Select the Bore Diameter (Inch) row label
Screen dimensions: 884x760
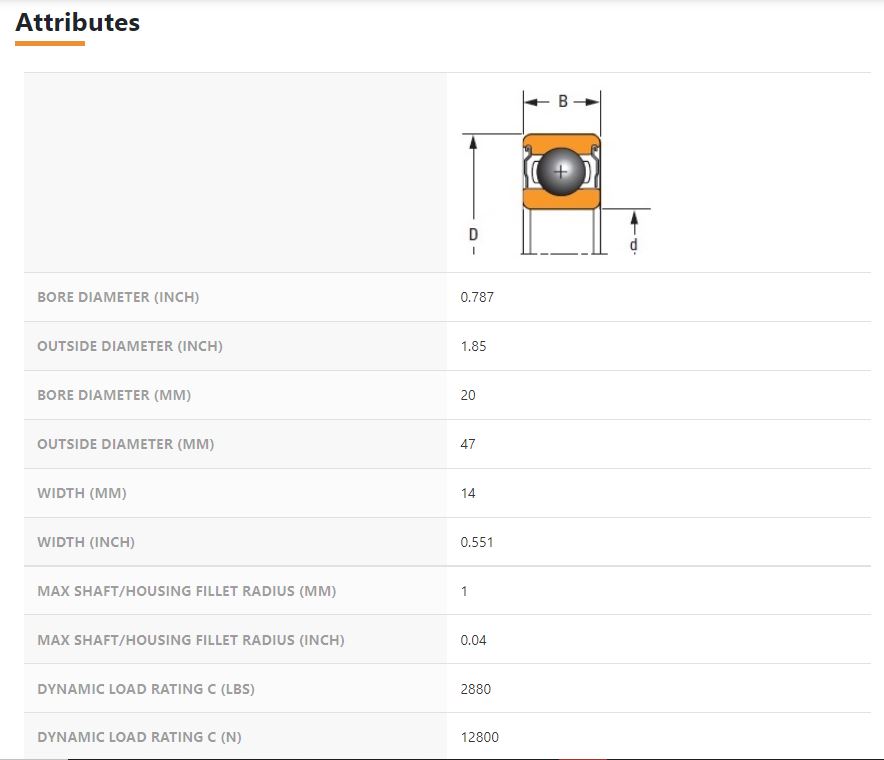point(118,297)
